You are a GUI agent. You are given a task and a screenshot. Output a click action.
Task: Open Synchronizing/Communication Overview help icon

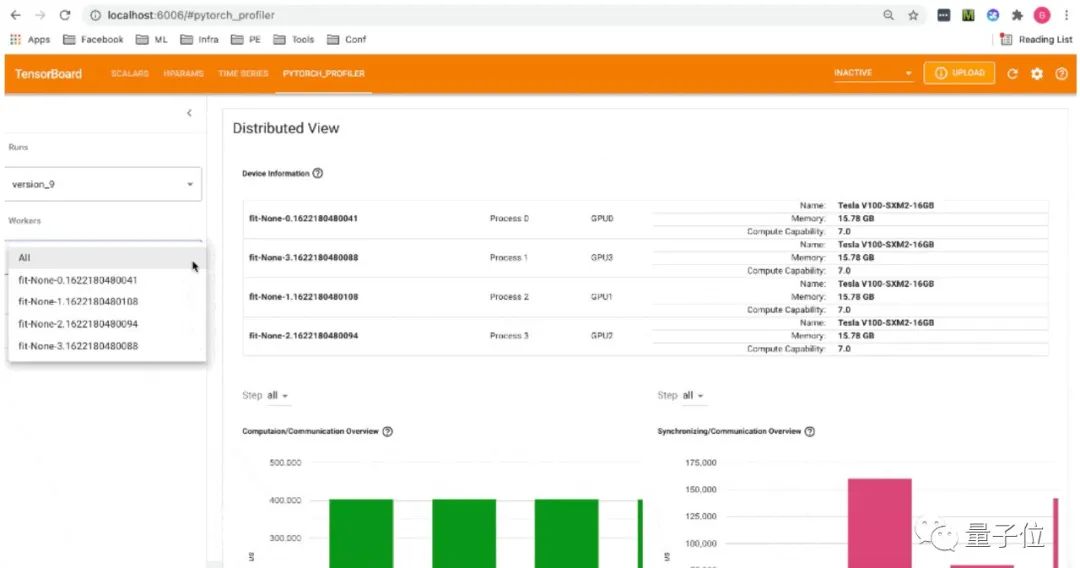click(810, 432)
